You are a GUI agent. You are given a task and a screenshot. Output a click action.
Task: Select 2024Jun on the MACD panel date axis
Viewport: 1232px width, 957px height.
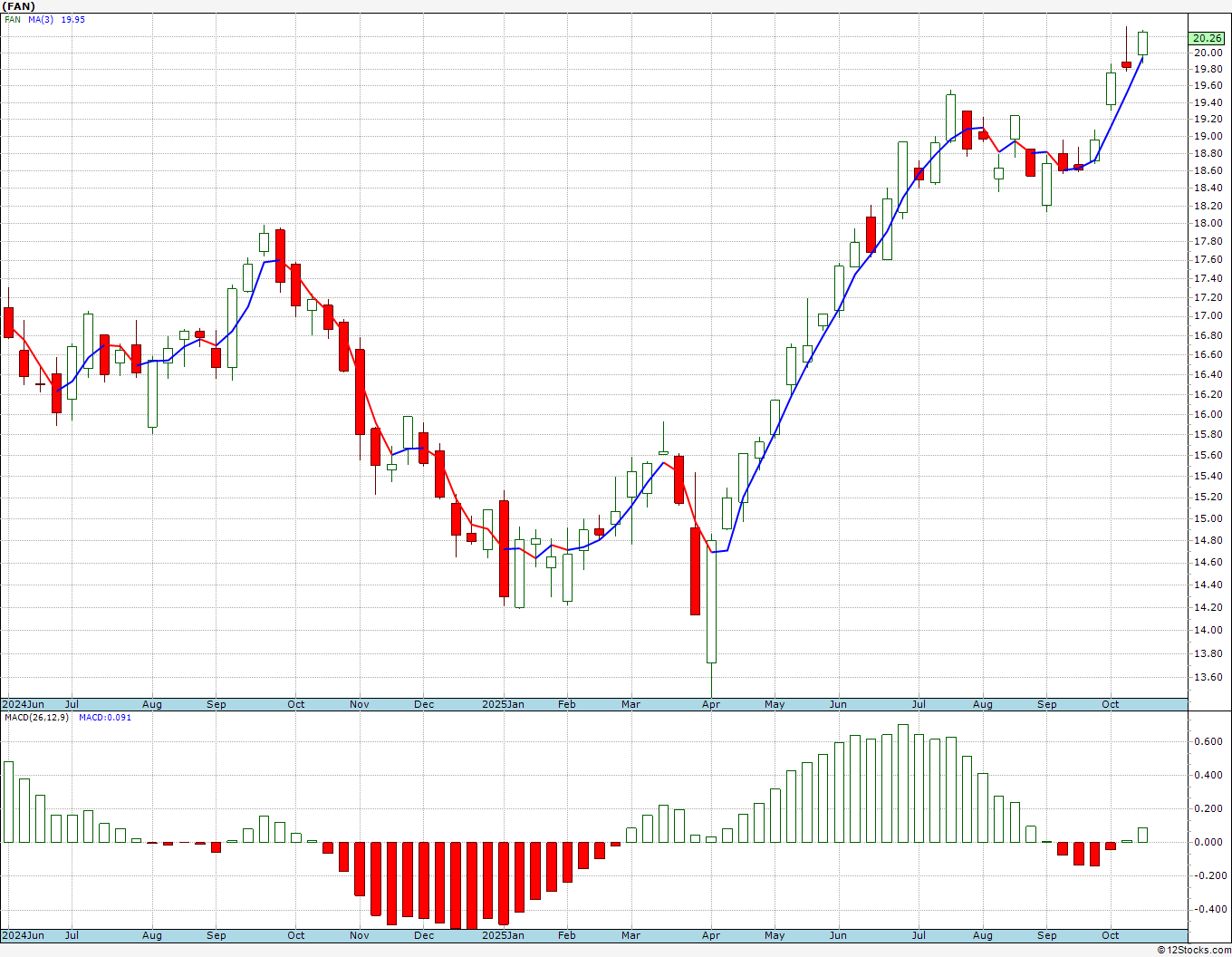coord(23,935)
